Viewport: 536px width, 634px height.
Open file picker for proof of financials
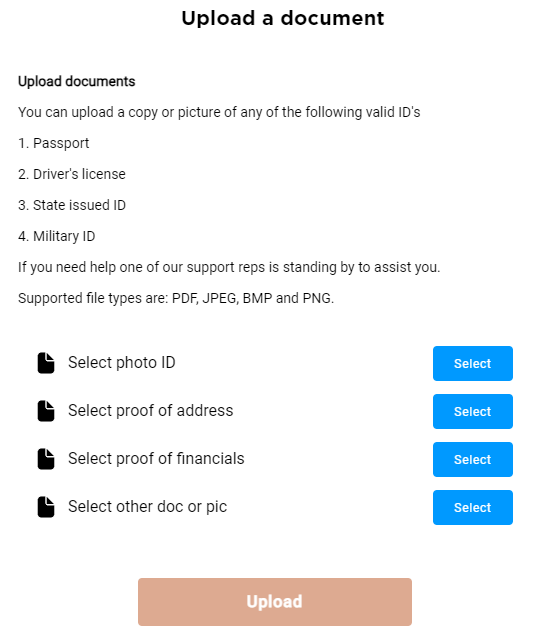click(473, 459)
